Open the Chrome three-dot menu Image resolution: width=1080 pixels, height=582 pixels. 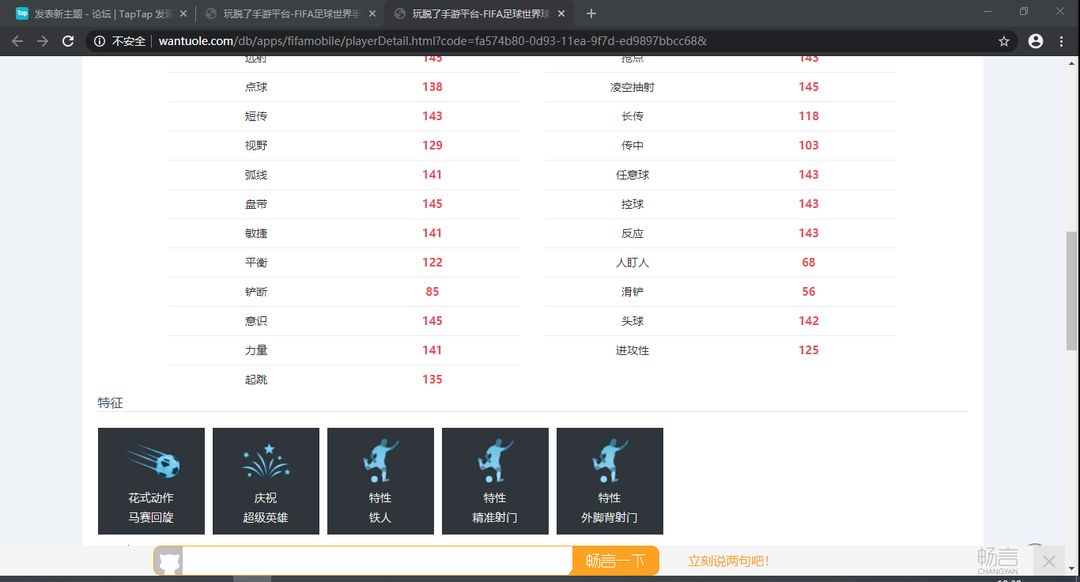(1061, 41)
